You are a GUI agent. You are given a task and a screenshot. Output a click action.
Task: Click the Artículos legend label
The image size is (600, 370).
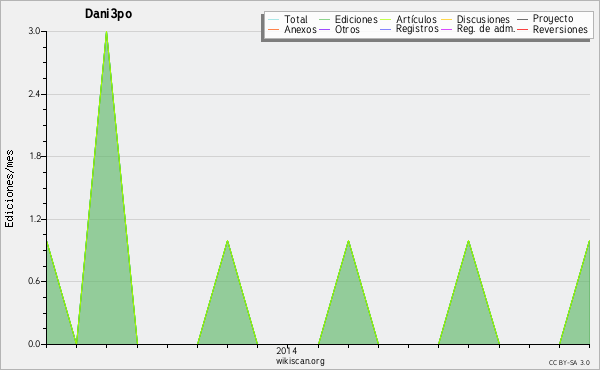pos(416,19)
